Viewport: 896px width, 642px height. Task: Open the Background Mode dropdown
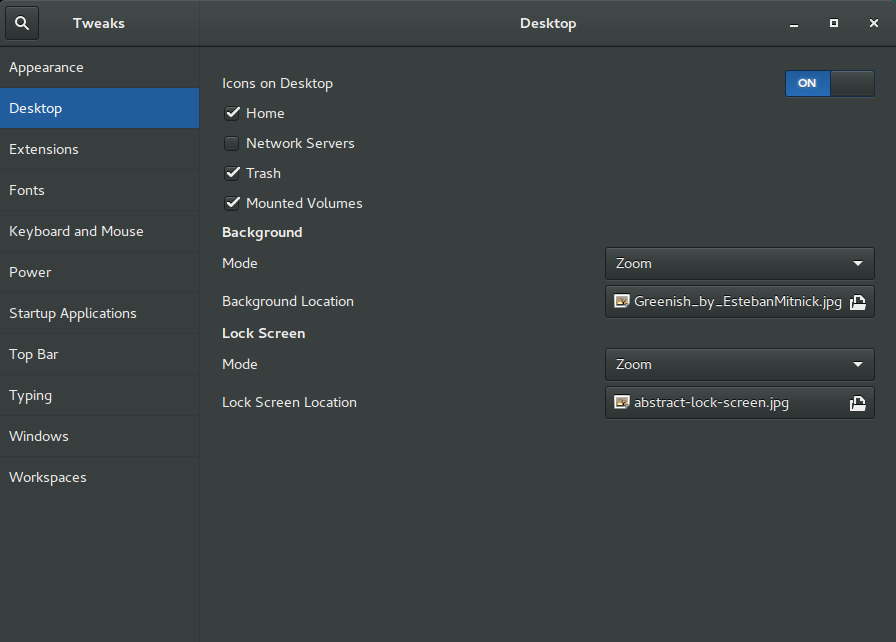tap(739, 263)
